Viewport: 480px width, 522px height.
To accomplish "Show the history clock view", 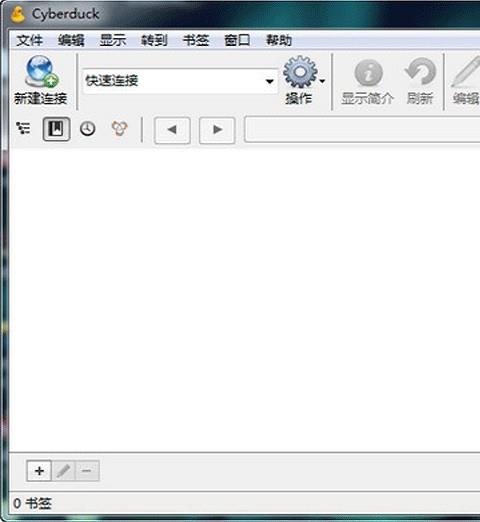I will coord(88,129).
